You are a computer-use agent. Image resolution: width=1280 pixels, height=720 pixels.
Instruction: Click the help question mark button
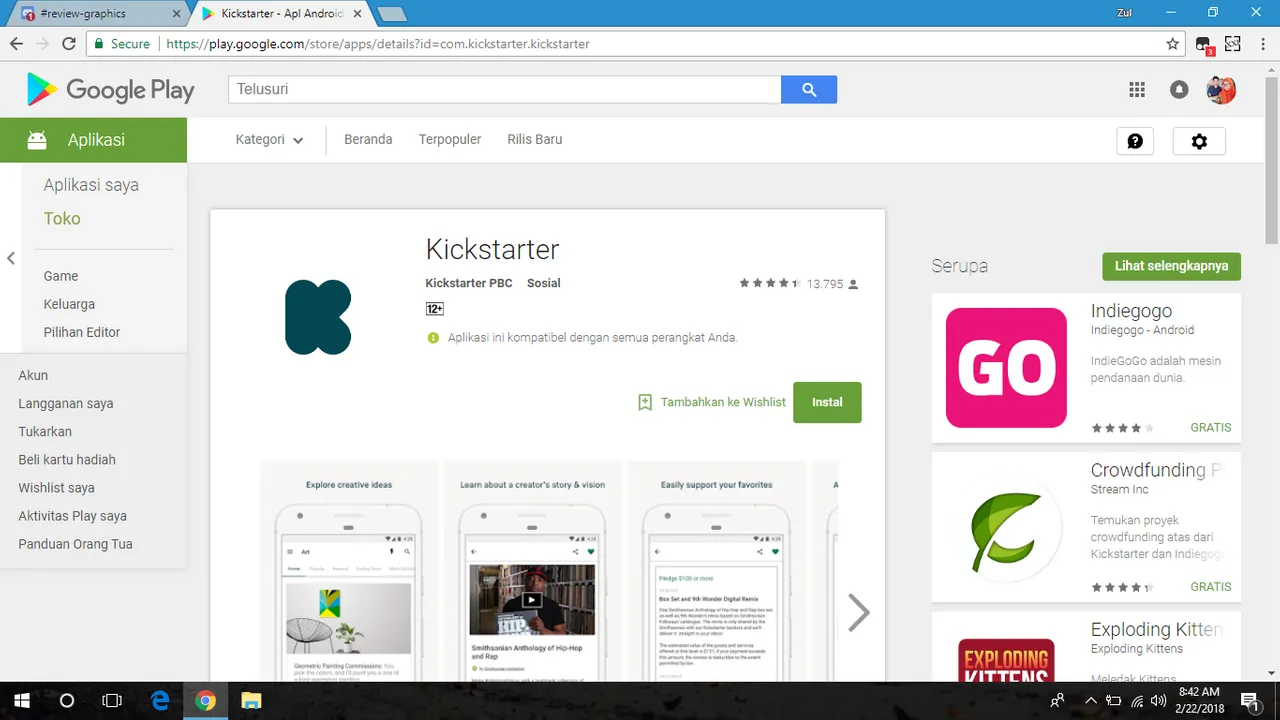[1135, 141]
